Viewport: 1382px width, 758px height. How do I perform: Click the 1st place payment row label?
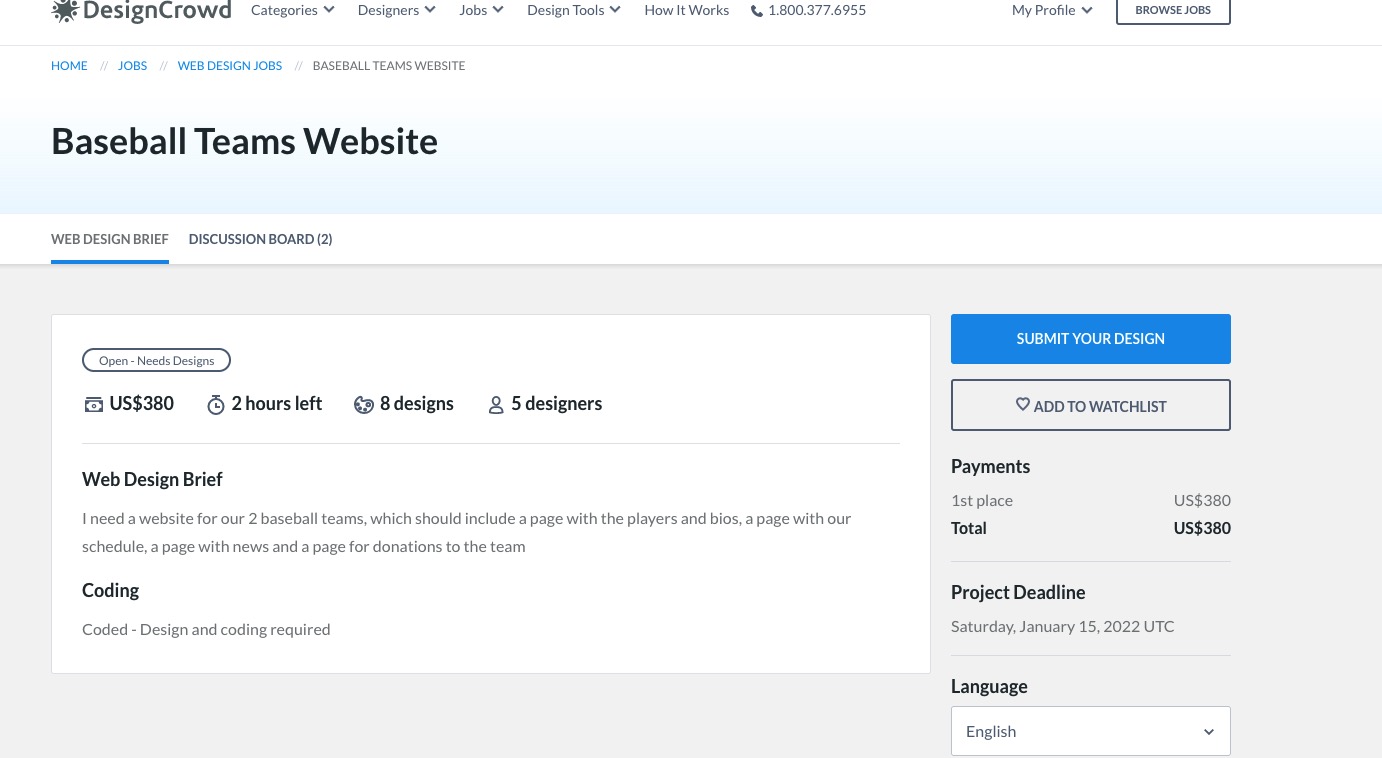click(982, 500)
